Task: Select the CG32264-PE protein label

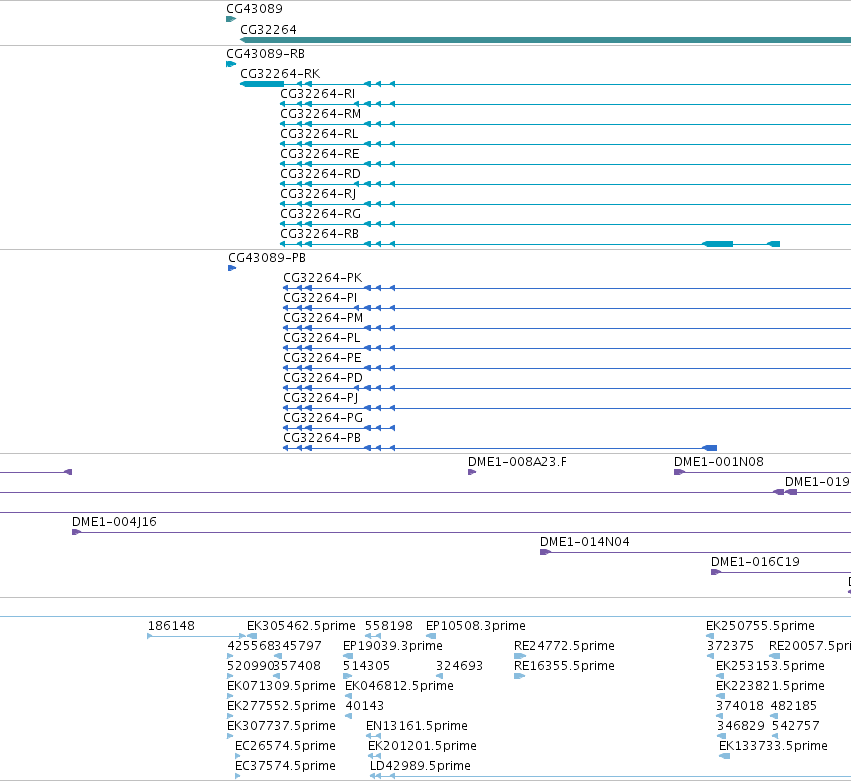Action: pos(322,358)
